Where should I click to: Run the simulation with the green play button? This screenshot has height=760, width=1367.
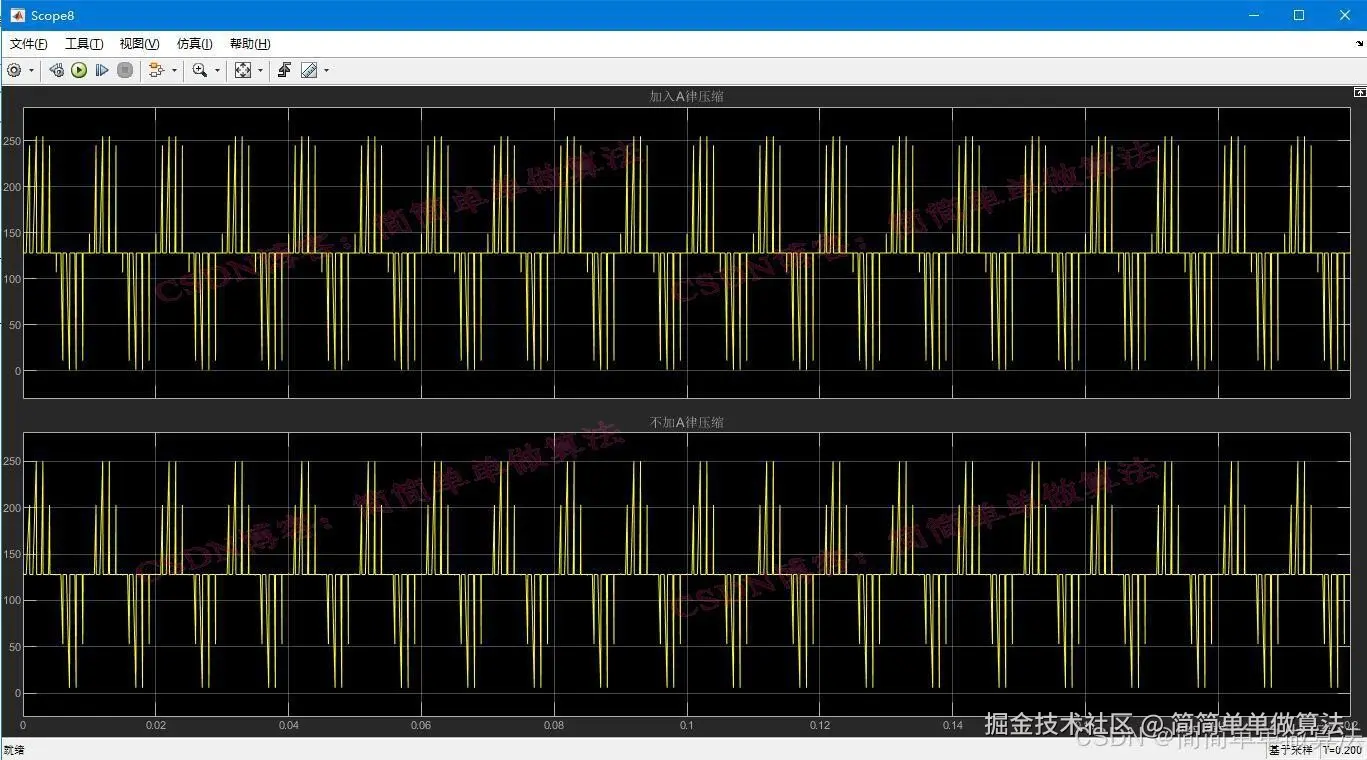[x=79, y=70]
